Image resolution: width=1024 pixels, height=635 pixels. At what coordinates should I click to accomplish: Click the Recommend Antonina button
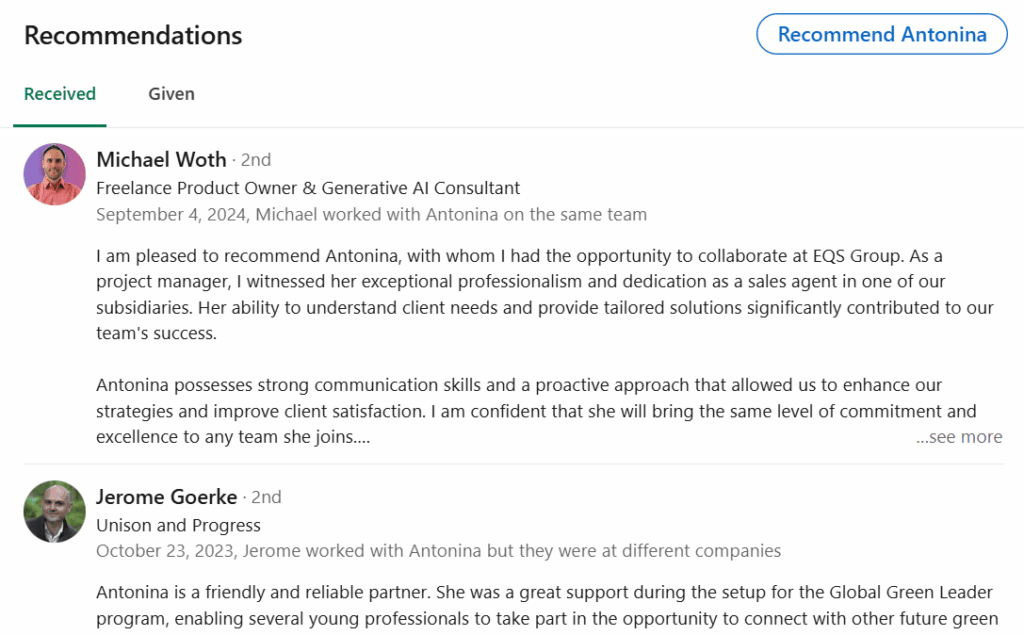click(x=881, y=34)
